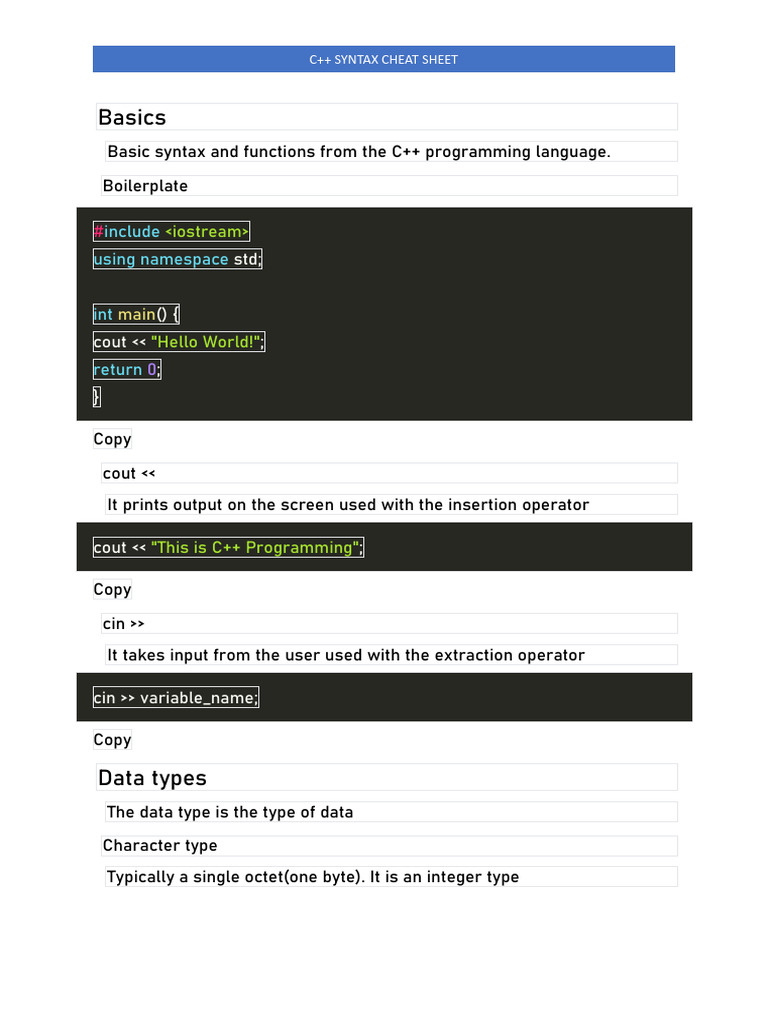Click the "using namespace std;" code line
Image resolution: width=768 pixels, height=1024 pixels.
[177, 259]
